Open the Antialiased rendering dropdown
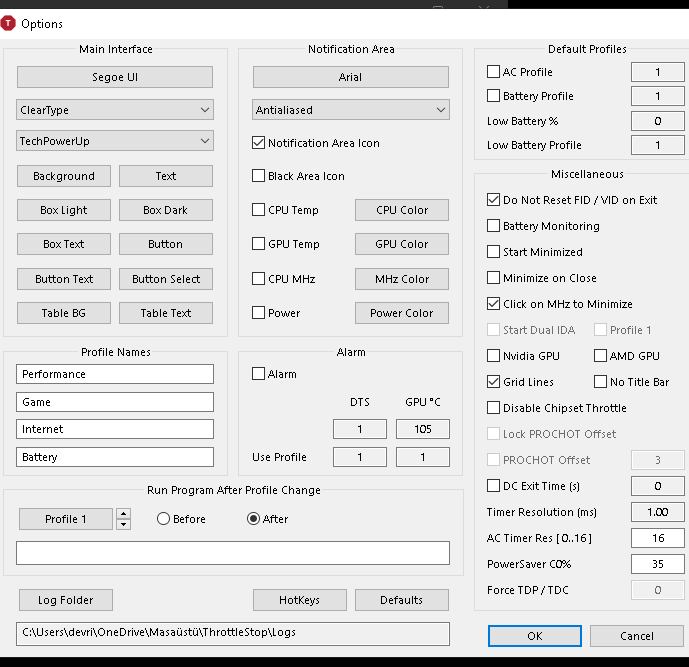 click(351, 110)
